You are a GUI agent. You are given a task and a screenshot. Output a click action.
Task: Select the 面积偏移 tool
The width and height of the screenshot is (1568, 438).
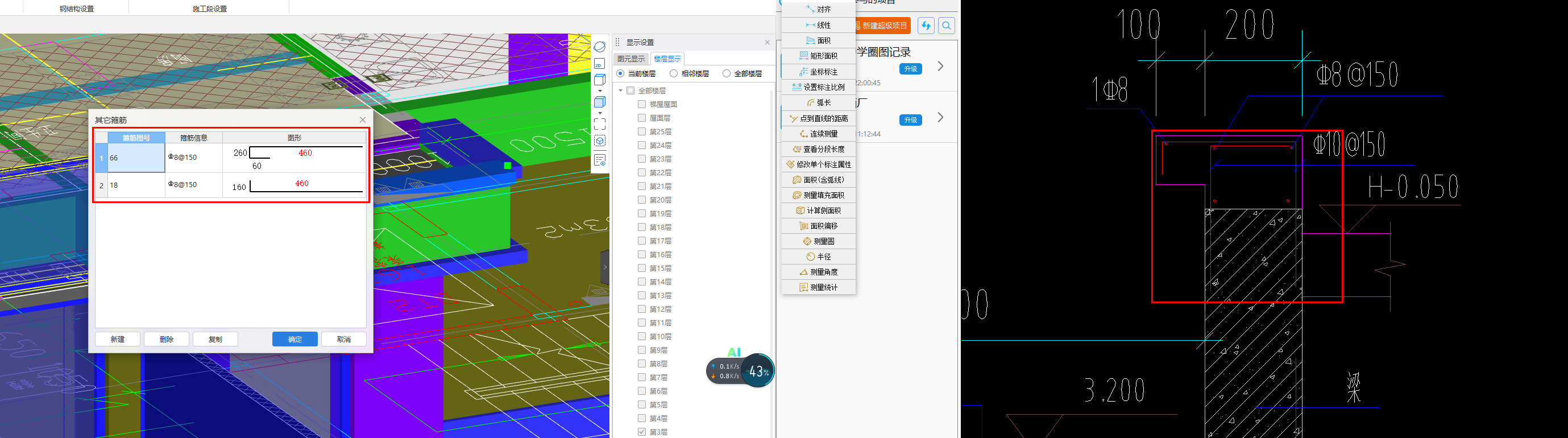click(x=819, y=226)
